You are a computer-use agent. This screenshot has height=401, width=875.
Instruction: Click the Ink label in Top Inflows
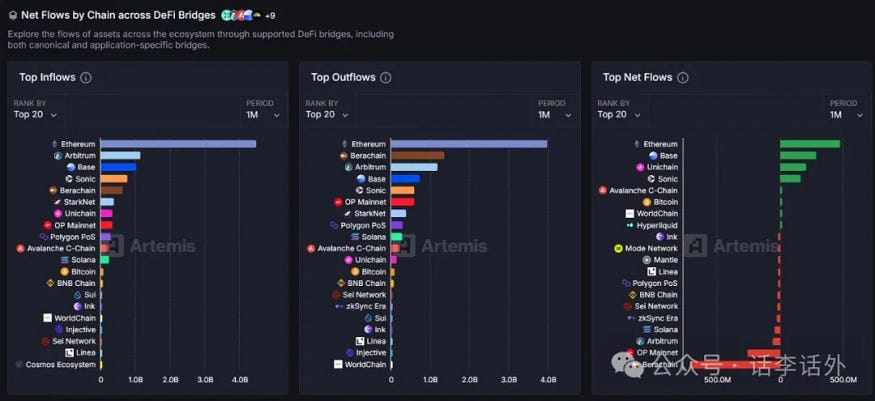[x=90, y=306]
